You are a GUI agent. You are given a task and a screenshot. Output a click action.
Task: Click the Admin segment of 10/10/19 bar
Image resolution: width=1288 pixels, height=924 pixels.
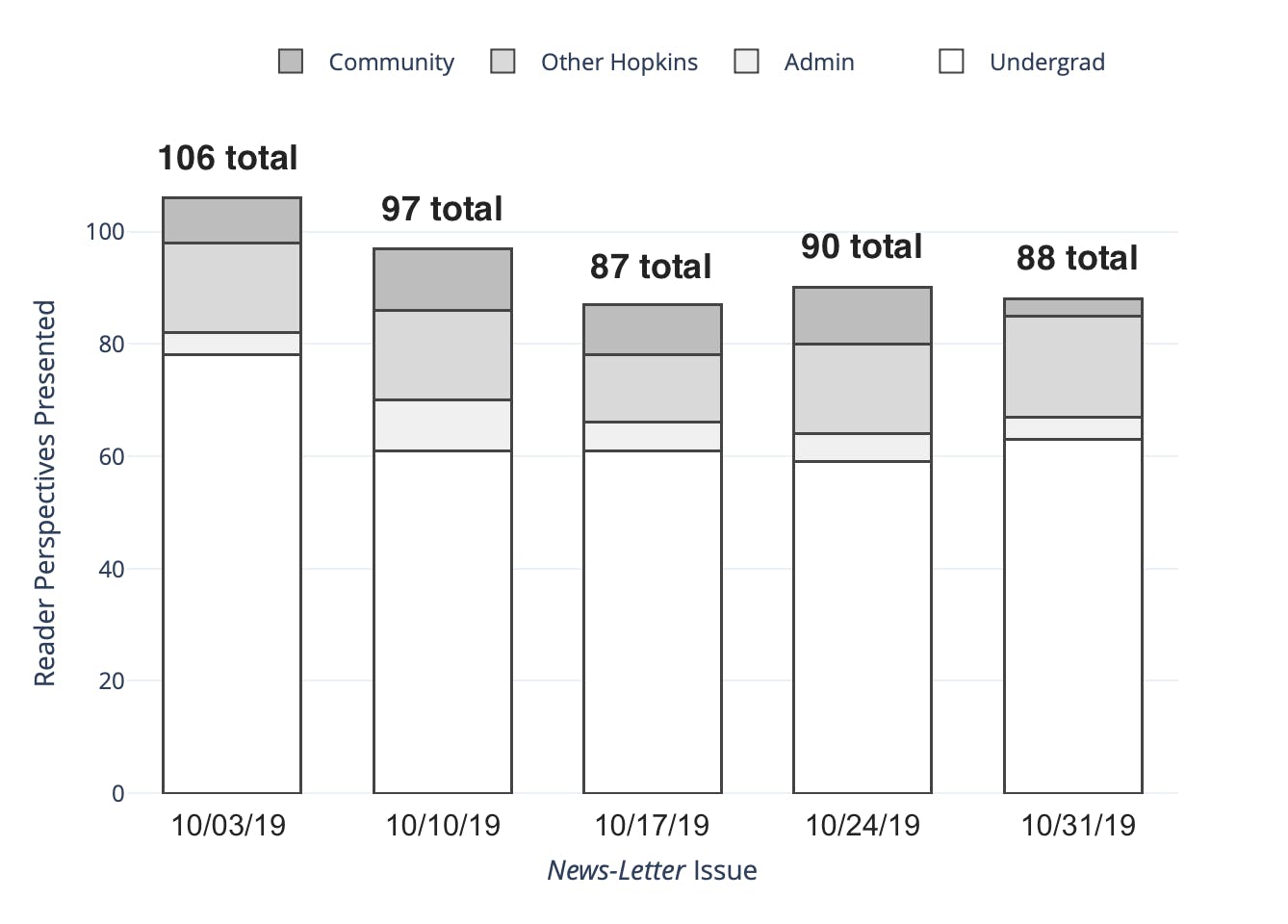coord(443,425)
